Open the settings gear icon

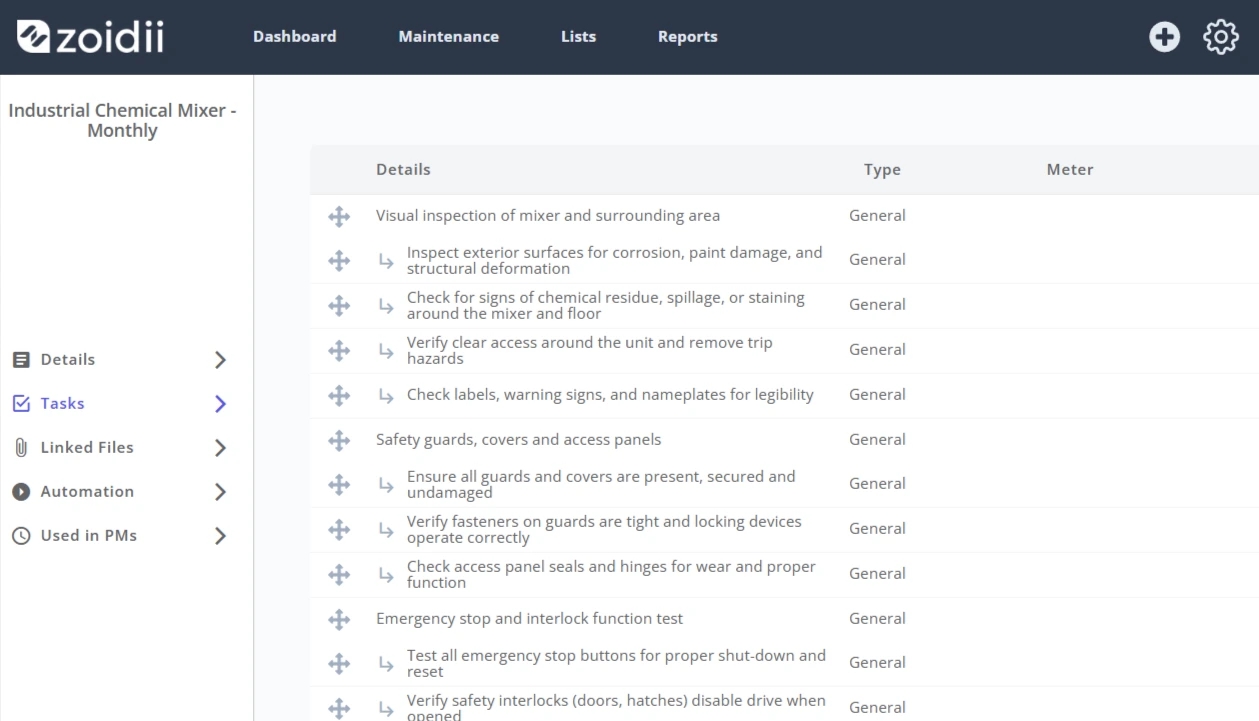point(1221,37)
